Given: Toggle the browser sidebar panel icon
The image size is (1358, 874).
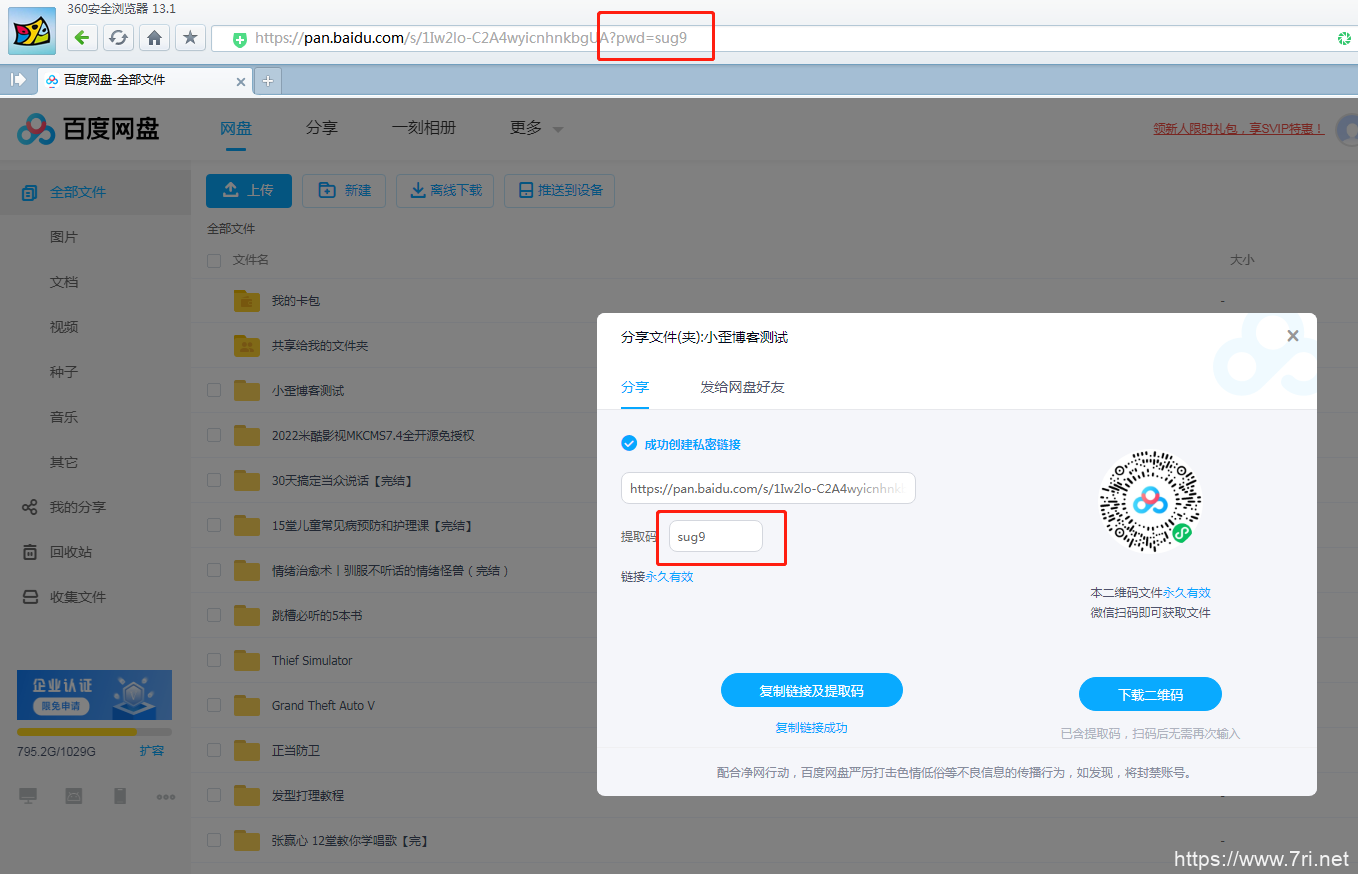Looking at the screenshot, I should pyautogui.click(x=18, y=80).
